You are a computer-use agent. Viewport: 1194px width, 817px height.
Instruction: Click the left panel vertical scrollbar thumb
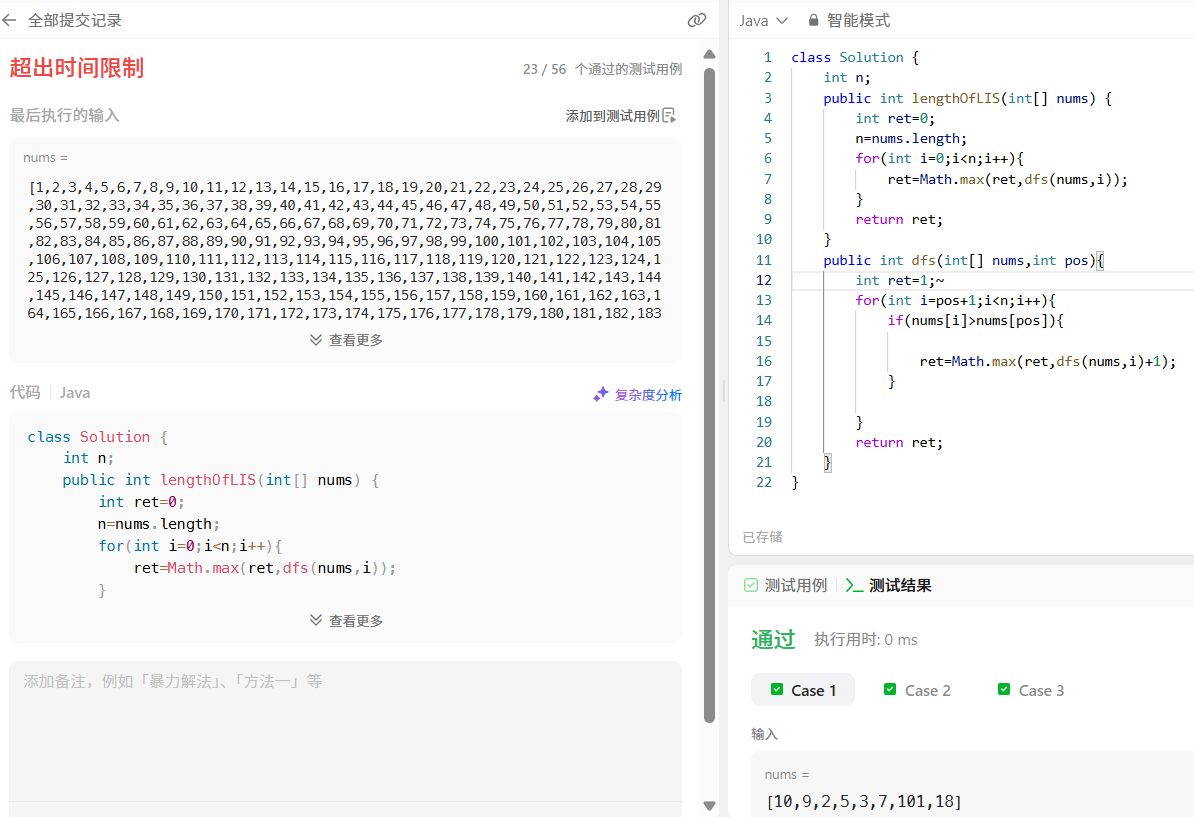point(710,395)
